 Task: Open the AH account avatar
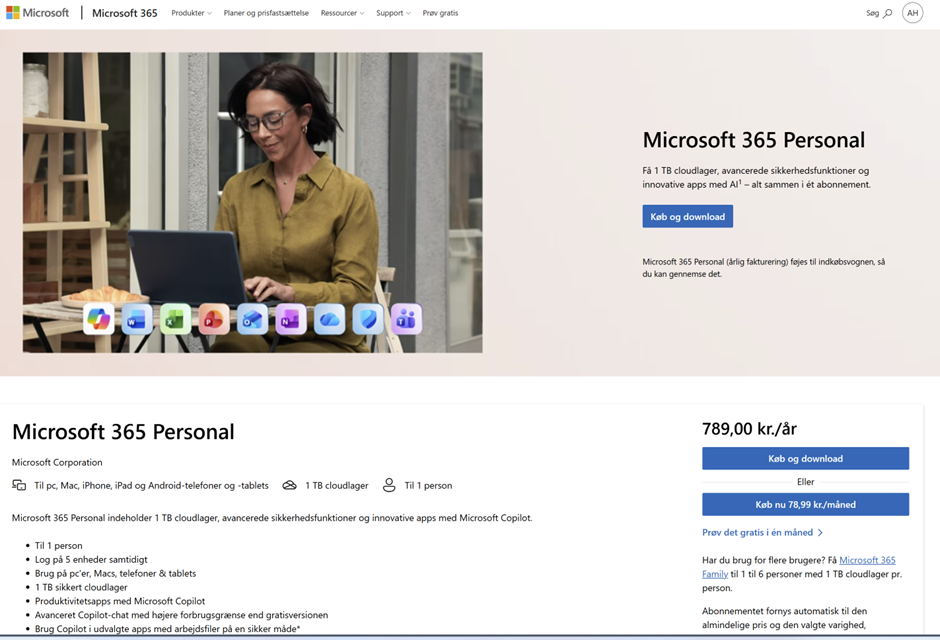[x=912, y=13]
